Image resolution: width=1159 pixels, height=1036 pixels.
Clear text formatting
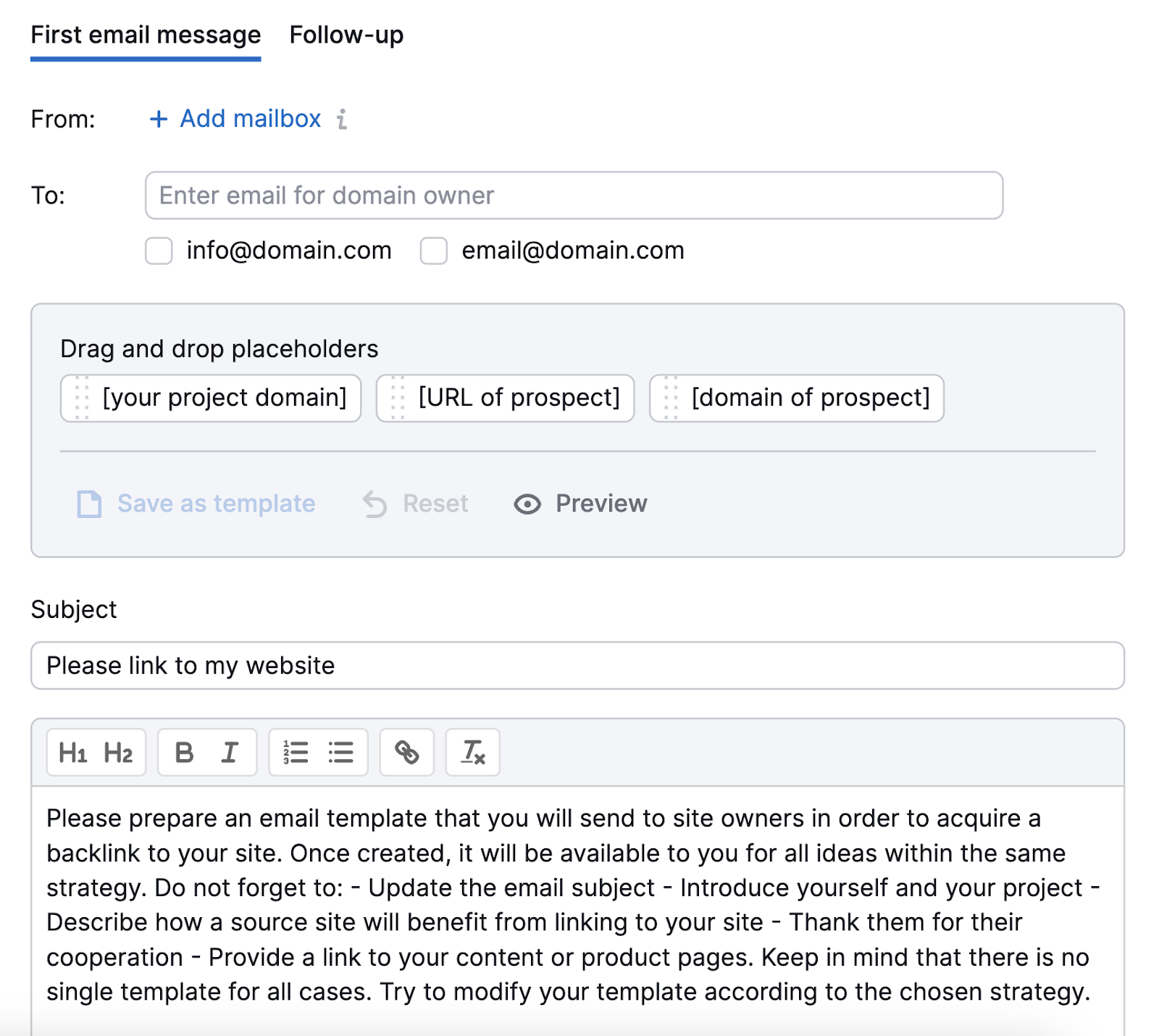coord(473,753)
